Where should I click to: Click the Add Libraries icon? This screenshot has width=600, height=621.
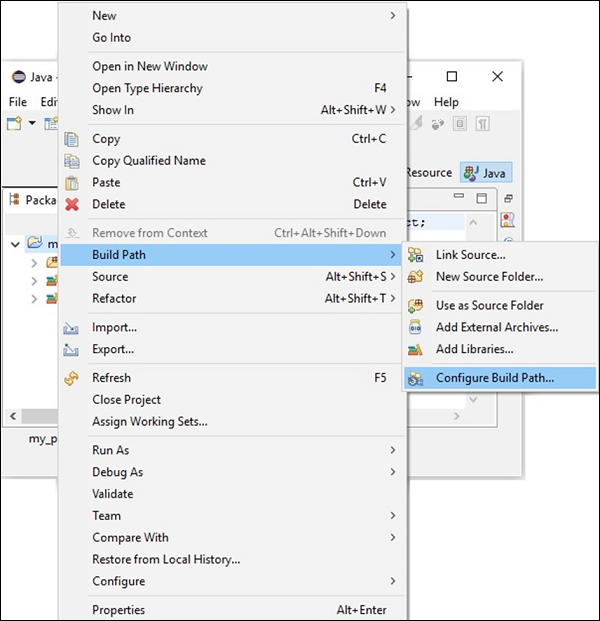(x=416, y=349)
